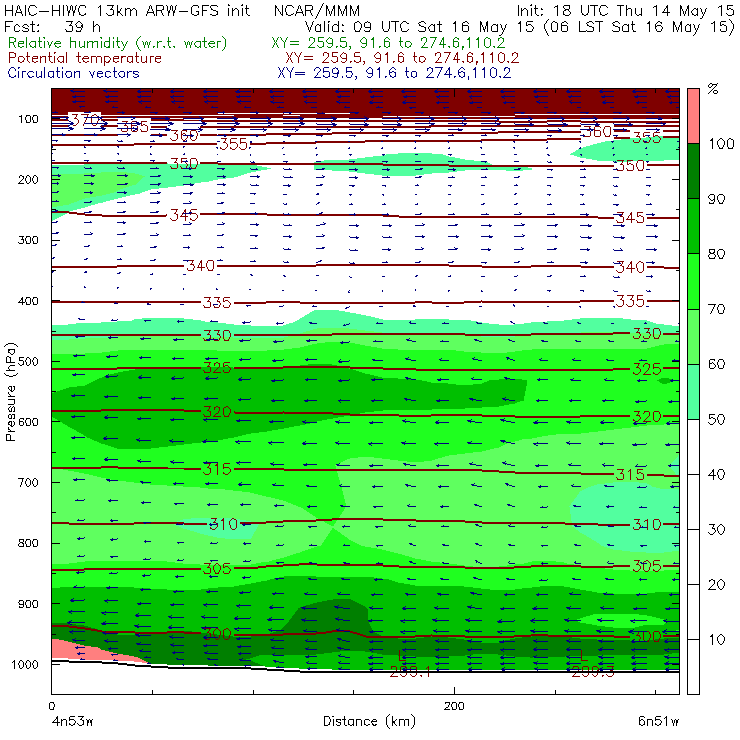Screen dimensions: 740x740
Task: Click the '80' colorbar label
Action: (716, 254)
